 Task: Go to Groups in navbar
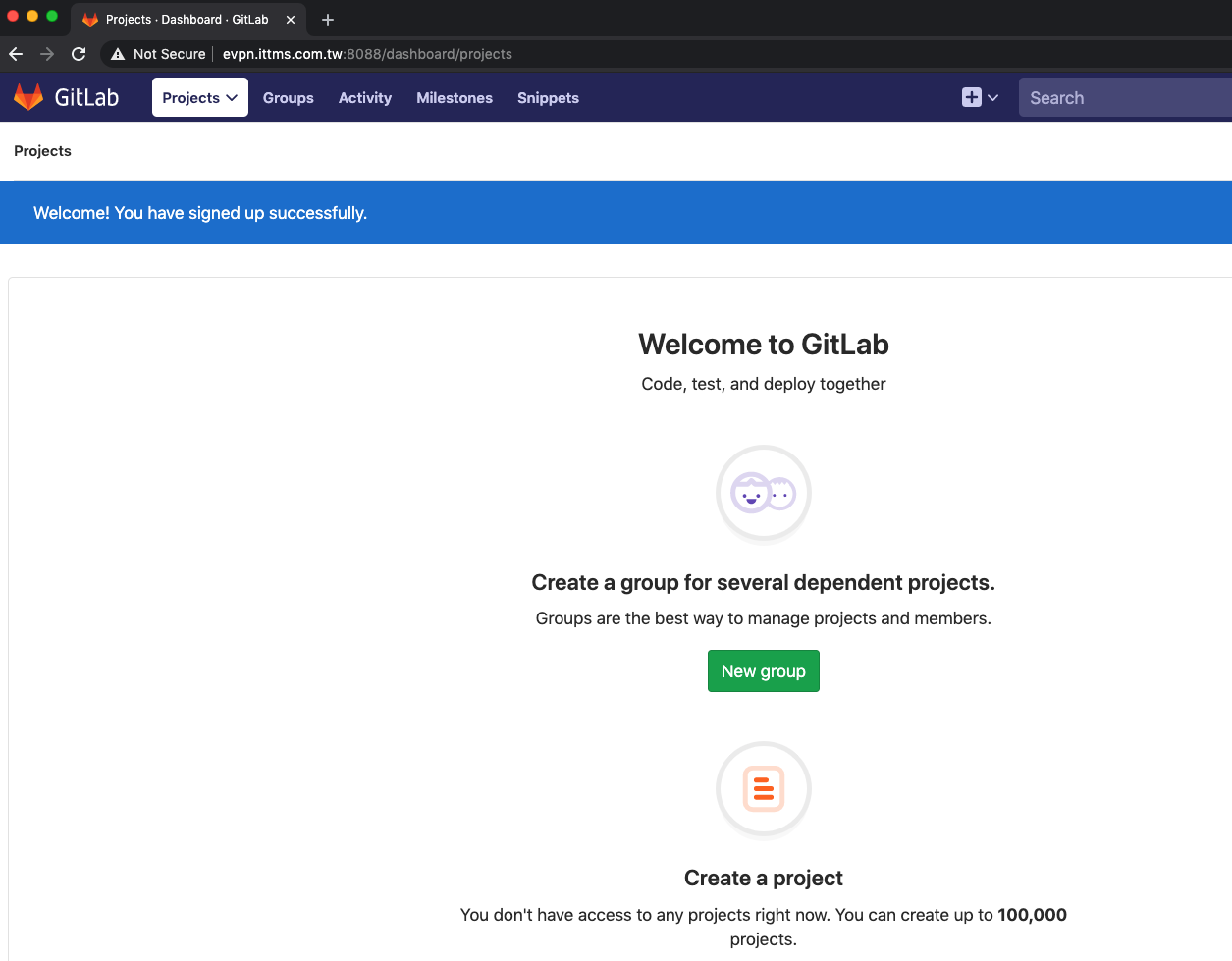pyautogui.click(x=289, y=98)
